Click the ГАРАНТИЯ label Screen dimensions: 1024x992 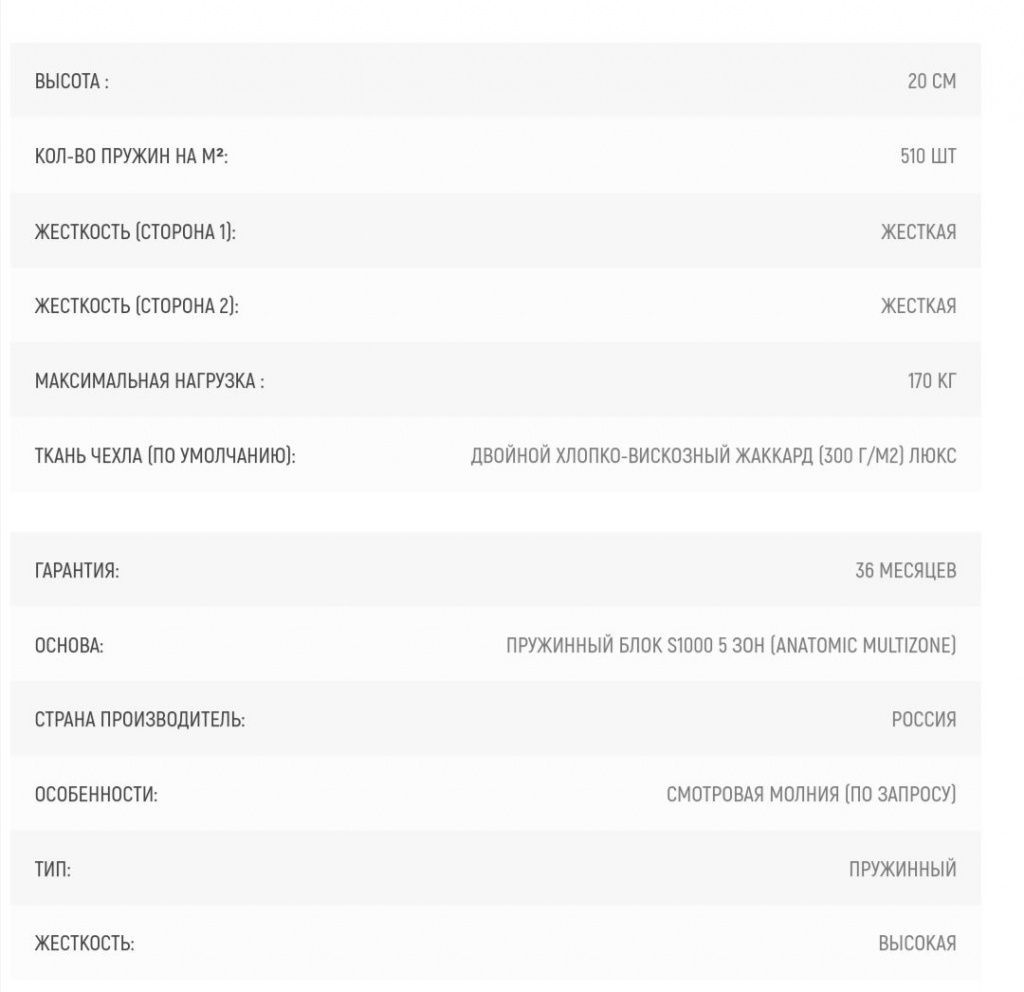(77, 570)
